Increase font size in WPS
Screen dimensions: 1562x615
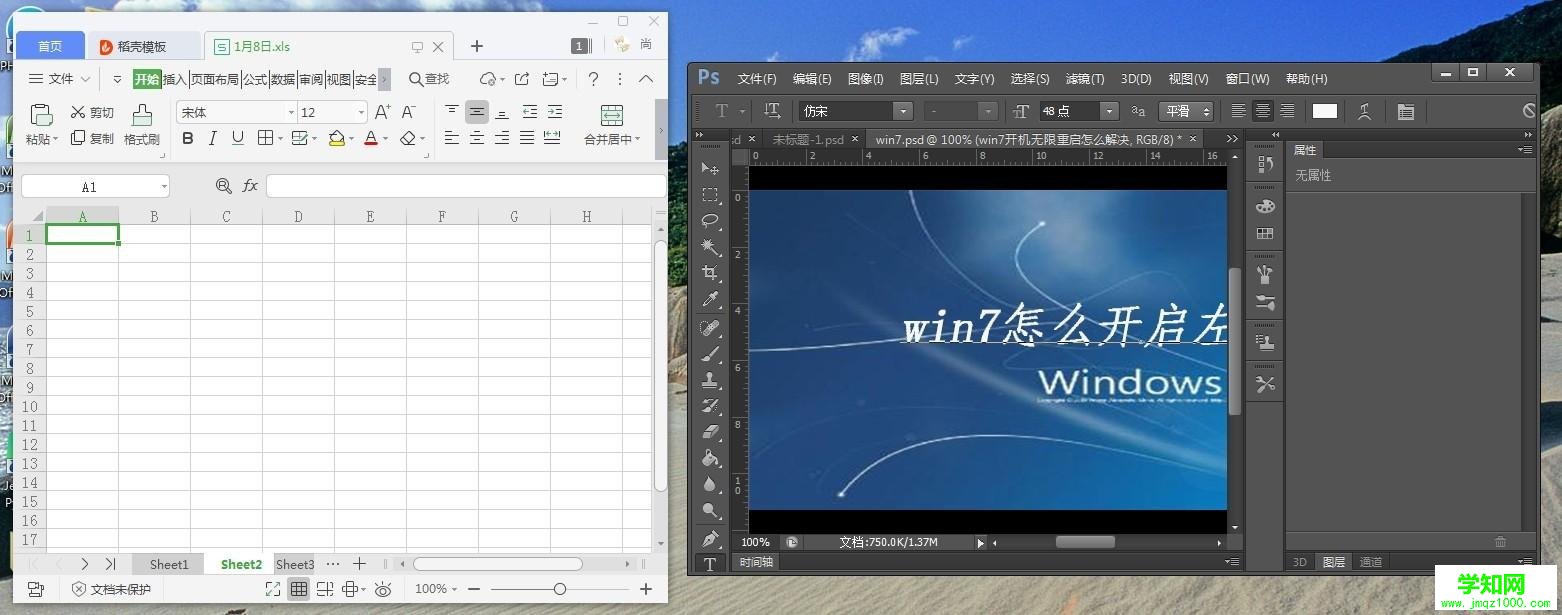coord(383,112)
